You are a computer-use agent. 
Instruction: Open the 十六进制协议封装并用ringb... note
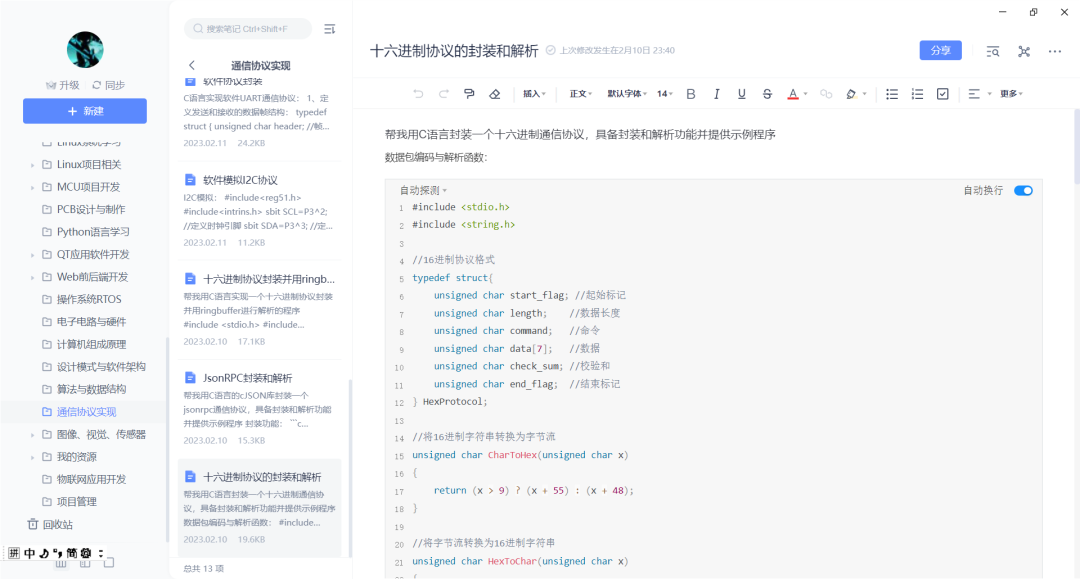260,310
